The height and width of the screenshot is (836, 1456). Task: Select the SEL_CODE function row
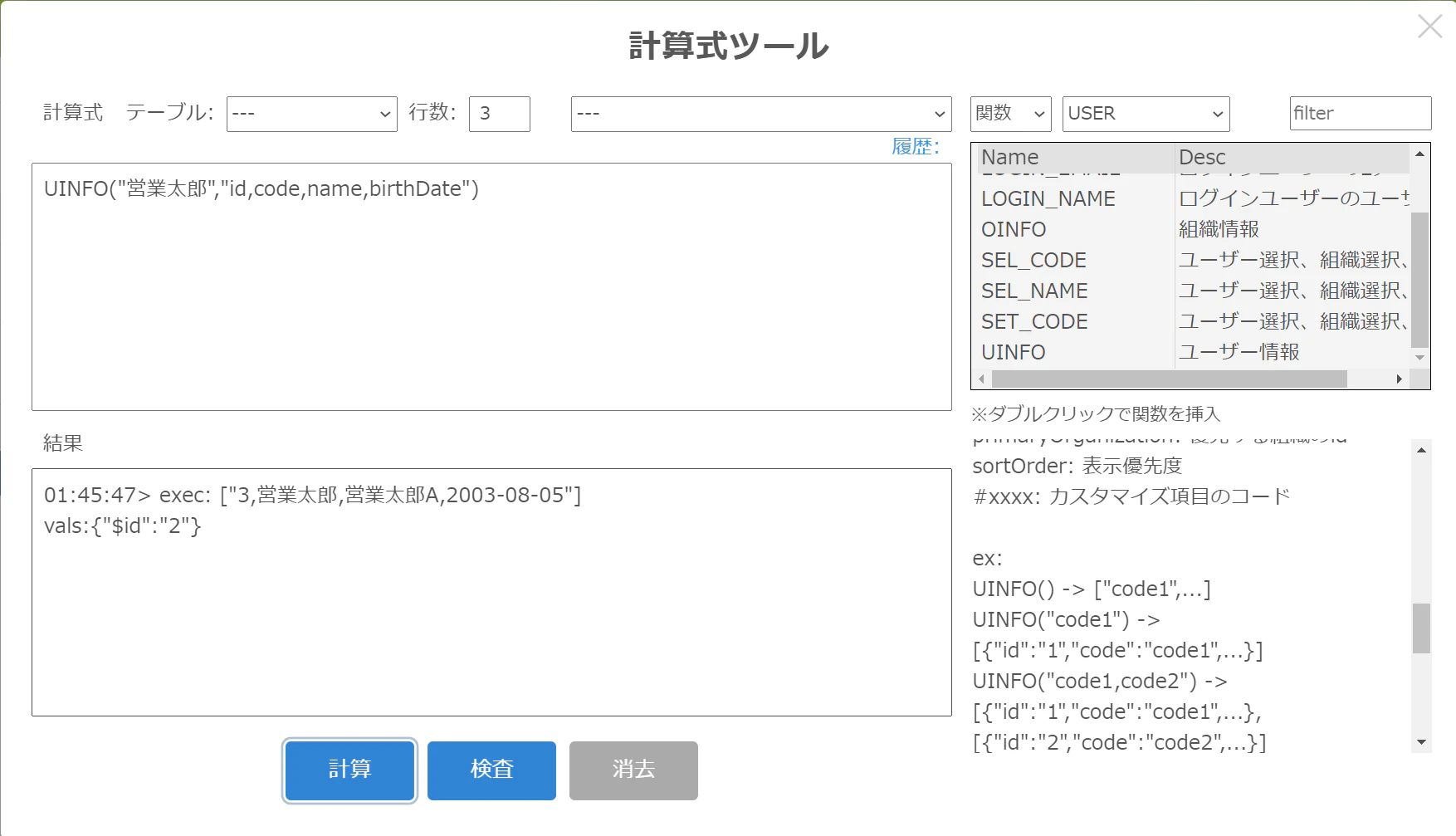1194,260
